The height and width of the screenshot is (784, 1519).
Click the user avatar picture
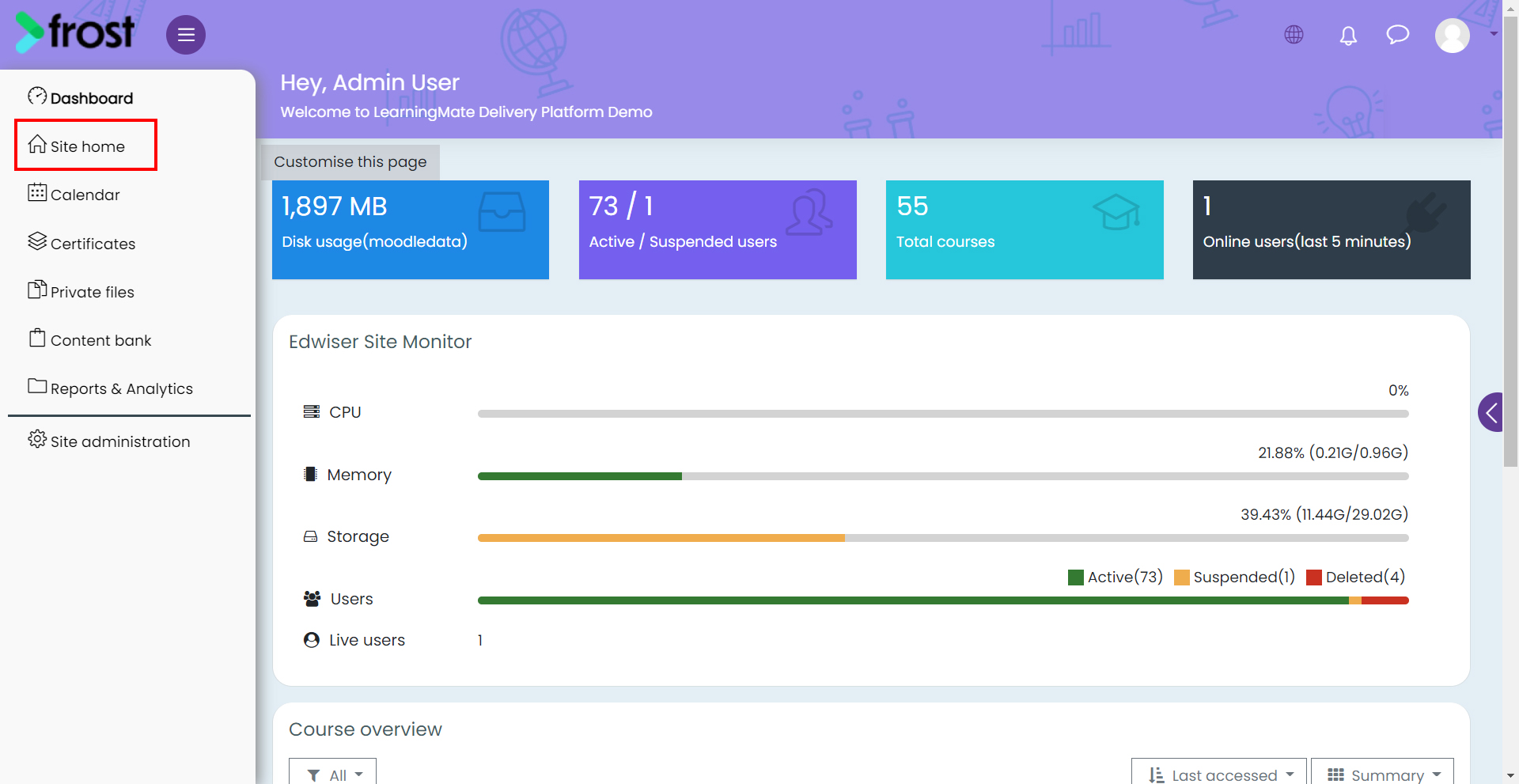1453,36
